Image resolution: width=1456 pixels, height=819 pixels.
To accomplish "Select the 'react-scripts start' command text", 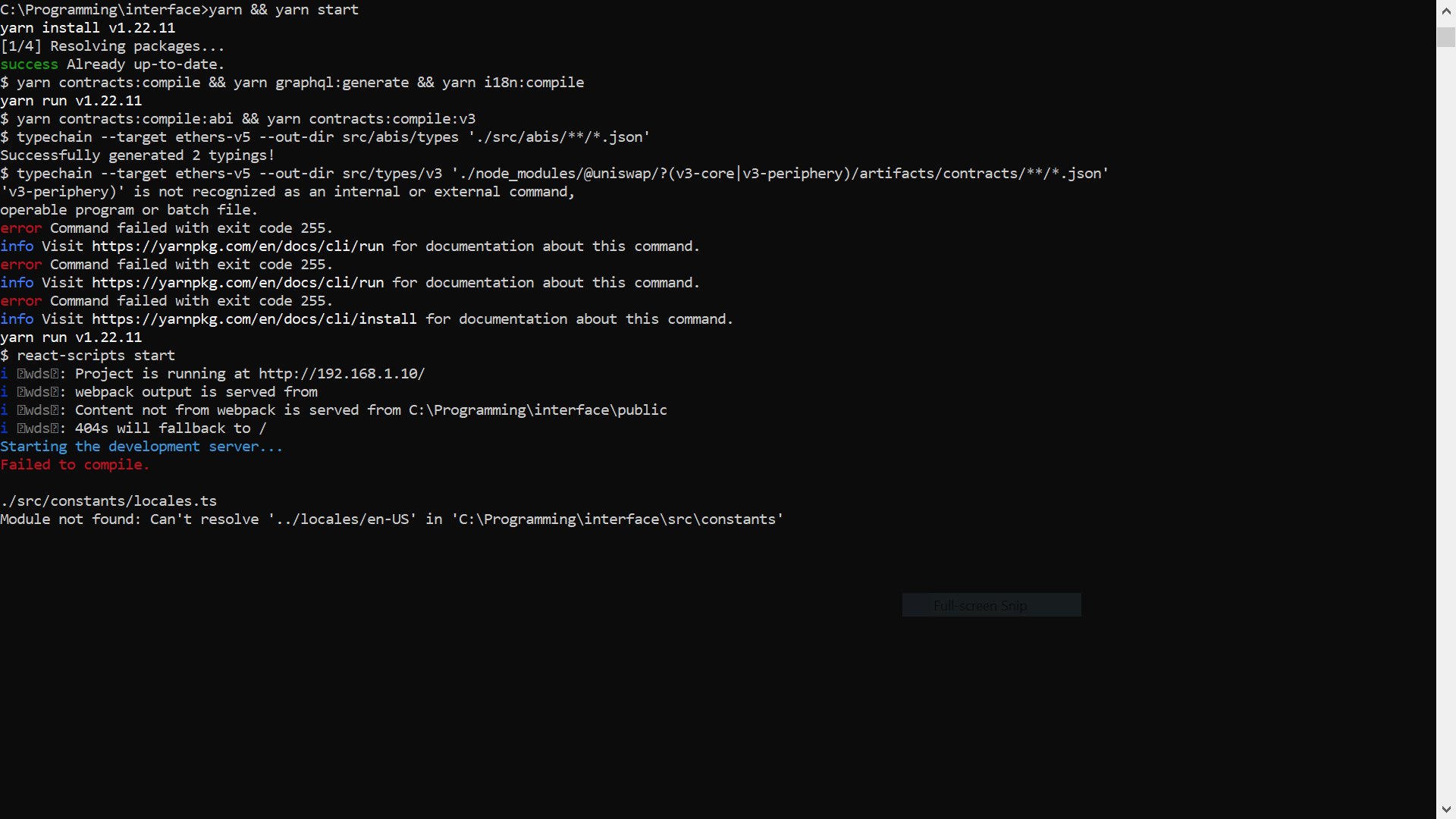I will (96, 355).
